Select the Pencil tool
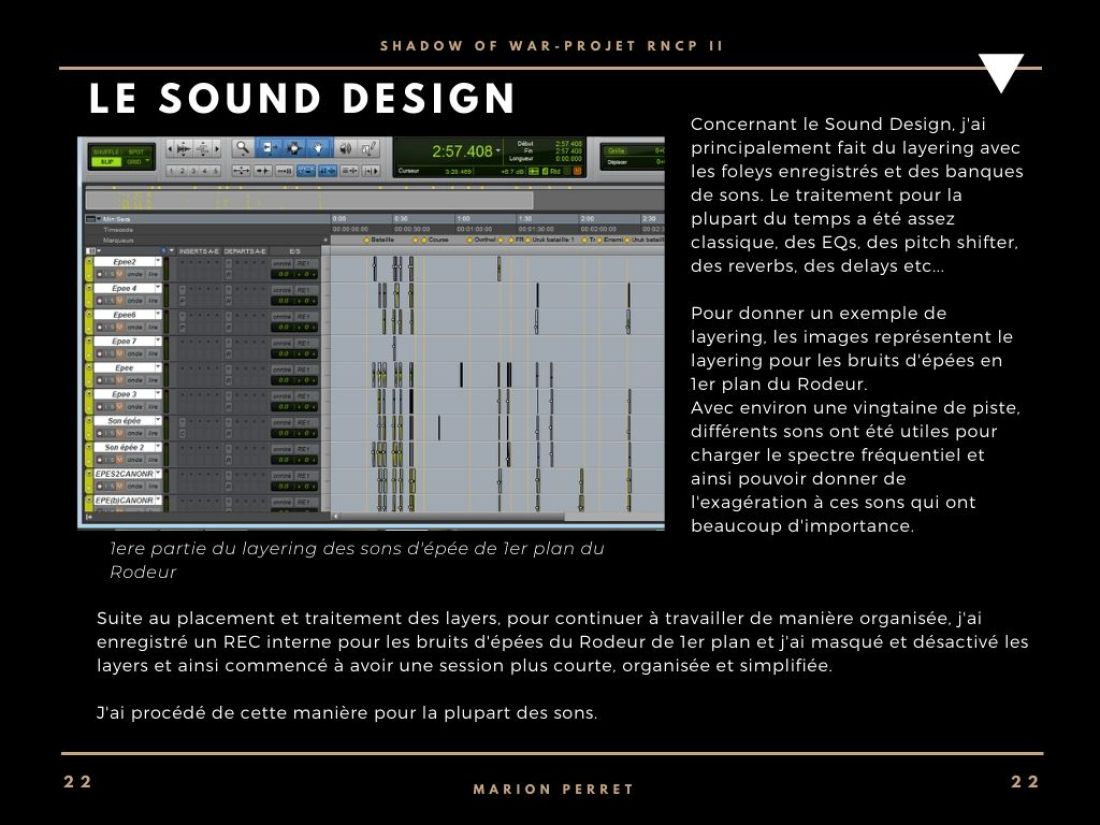This screenshot has width=1100, height=825. 368,148
